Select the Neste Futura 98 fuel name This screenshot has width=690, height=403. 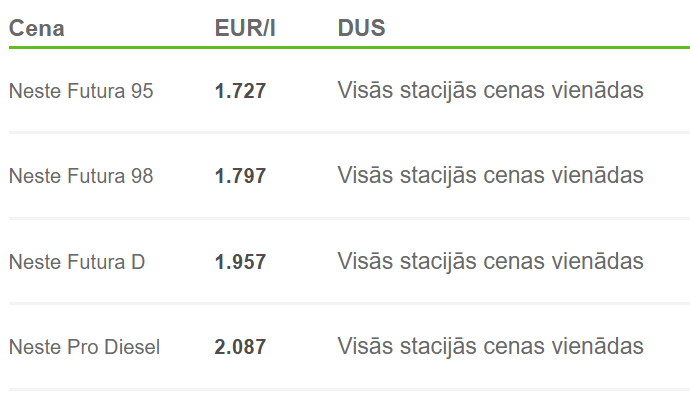point(81,176)
